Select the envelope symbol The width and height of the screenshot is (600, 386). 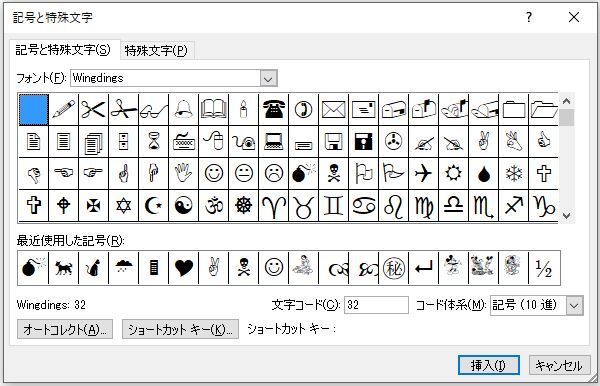tap(334, 109)
